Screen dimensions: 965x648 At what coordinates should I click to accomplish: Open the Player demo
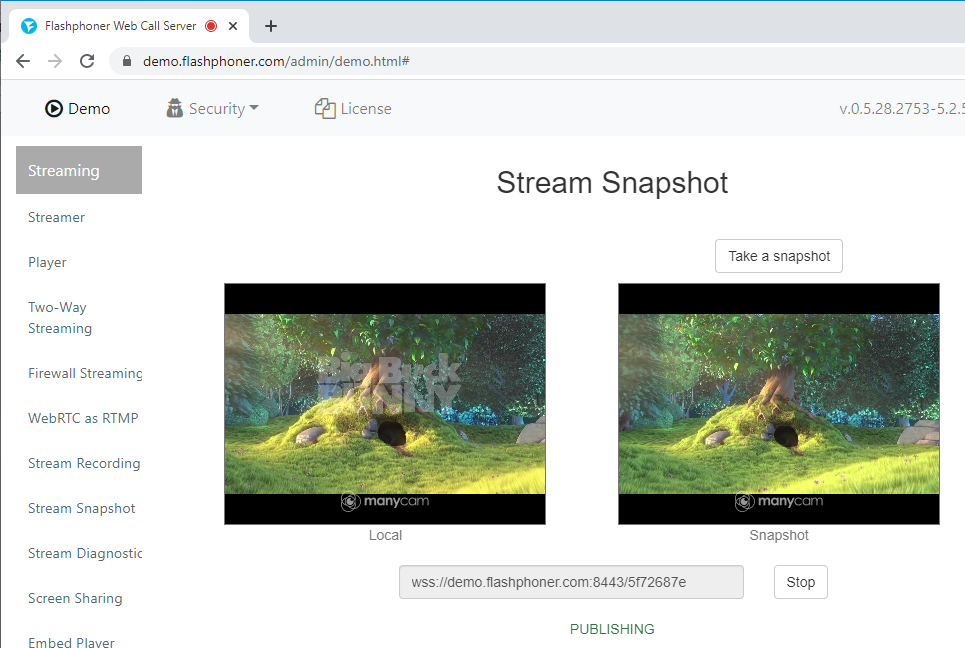(47, 262)
